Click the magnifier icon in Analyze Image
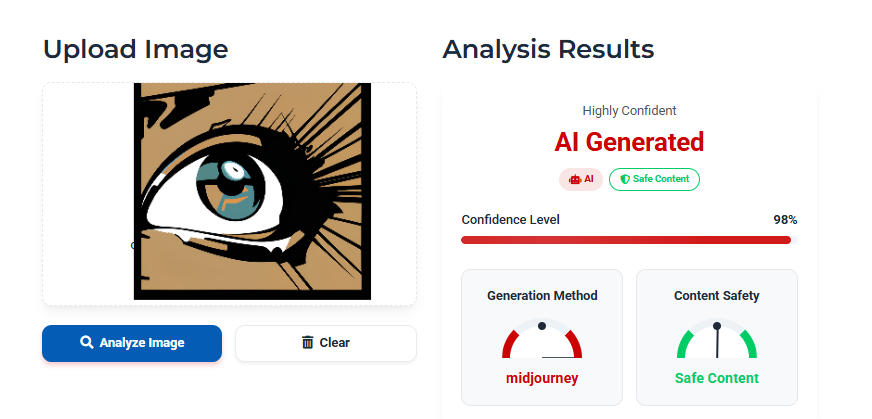 click(x=86, y=342)
